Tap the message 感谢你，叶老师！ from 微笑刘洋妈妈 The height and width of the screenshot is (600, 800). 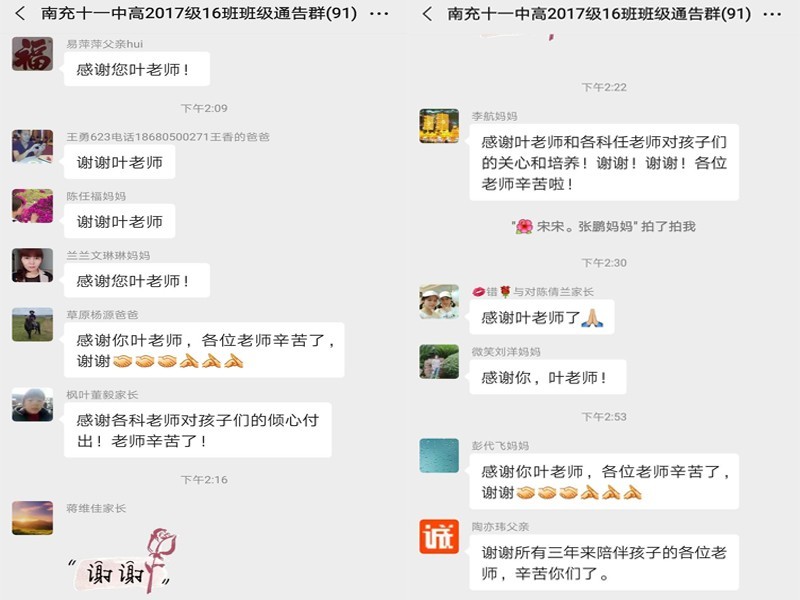click(547, 377)
